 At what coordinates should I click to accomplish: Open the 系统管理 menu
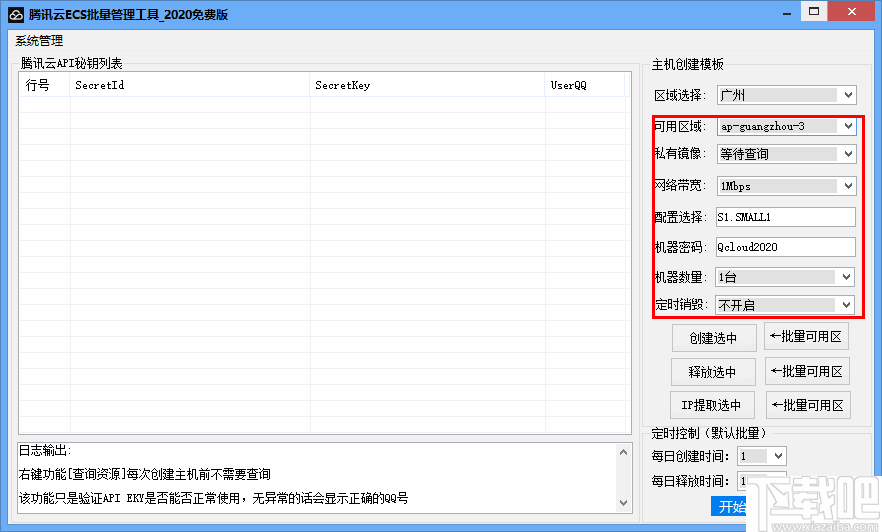pyautogui.click(x=39, y=40)
